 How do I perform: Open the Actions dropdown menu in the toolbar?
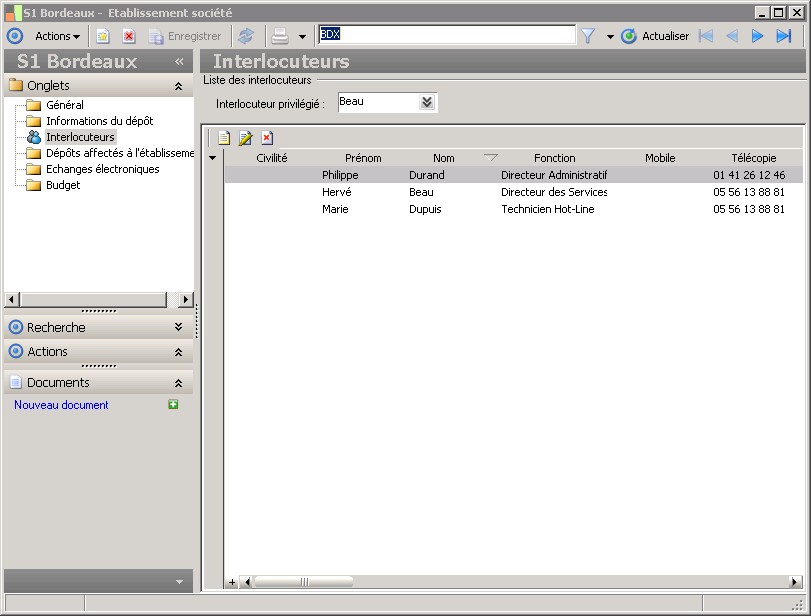[x=57, y=36]
